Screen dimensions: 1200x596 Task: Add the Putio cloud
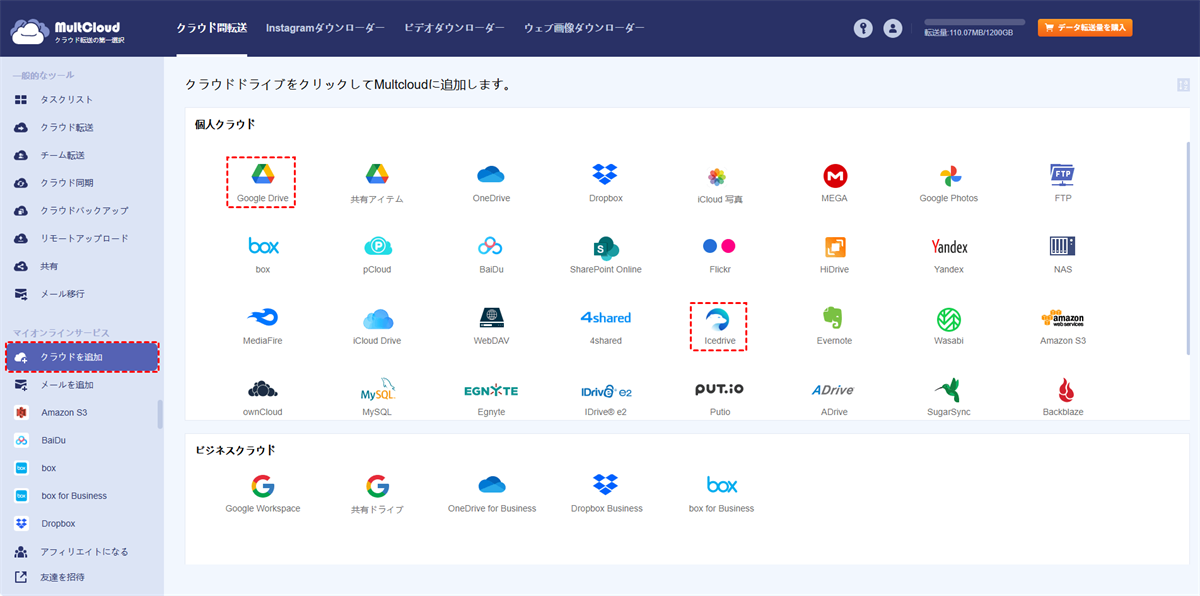pyautogui.click(x=720, y=397)
